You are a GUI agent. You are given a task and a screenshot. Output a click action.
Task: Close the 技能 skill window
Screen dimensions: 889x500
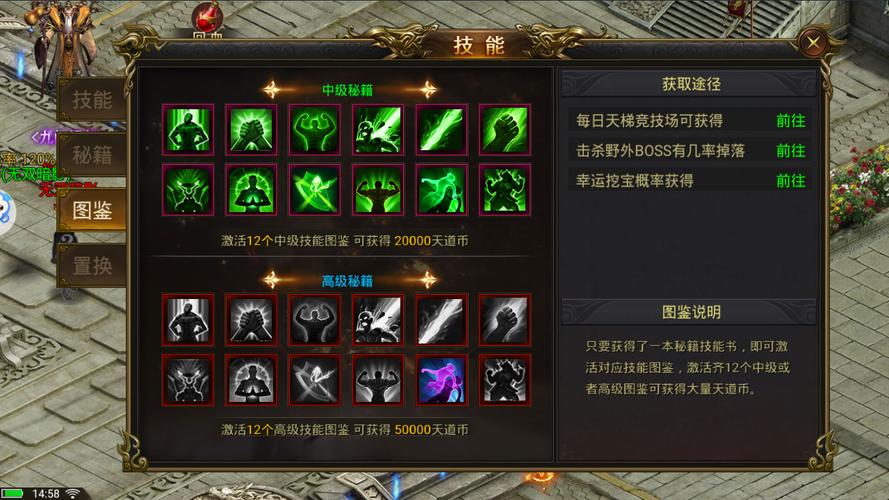[813, 43]
